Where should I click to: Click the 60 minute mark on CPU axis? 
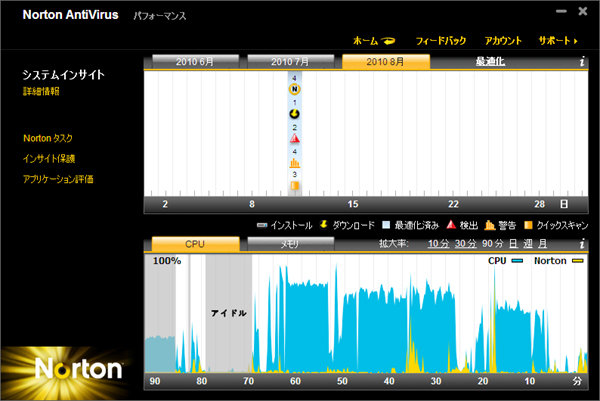click(x=295, y=381)
